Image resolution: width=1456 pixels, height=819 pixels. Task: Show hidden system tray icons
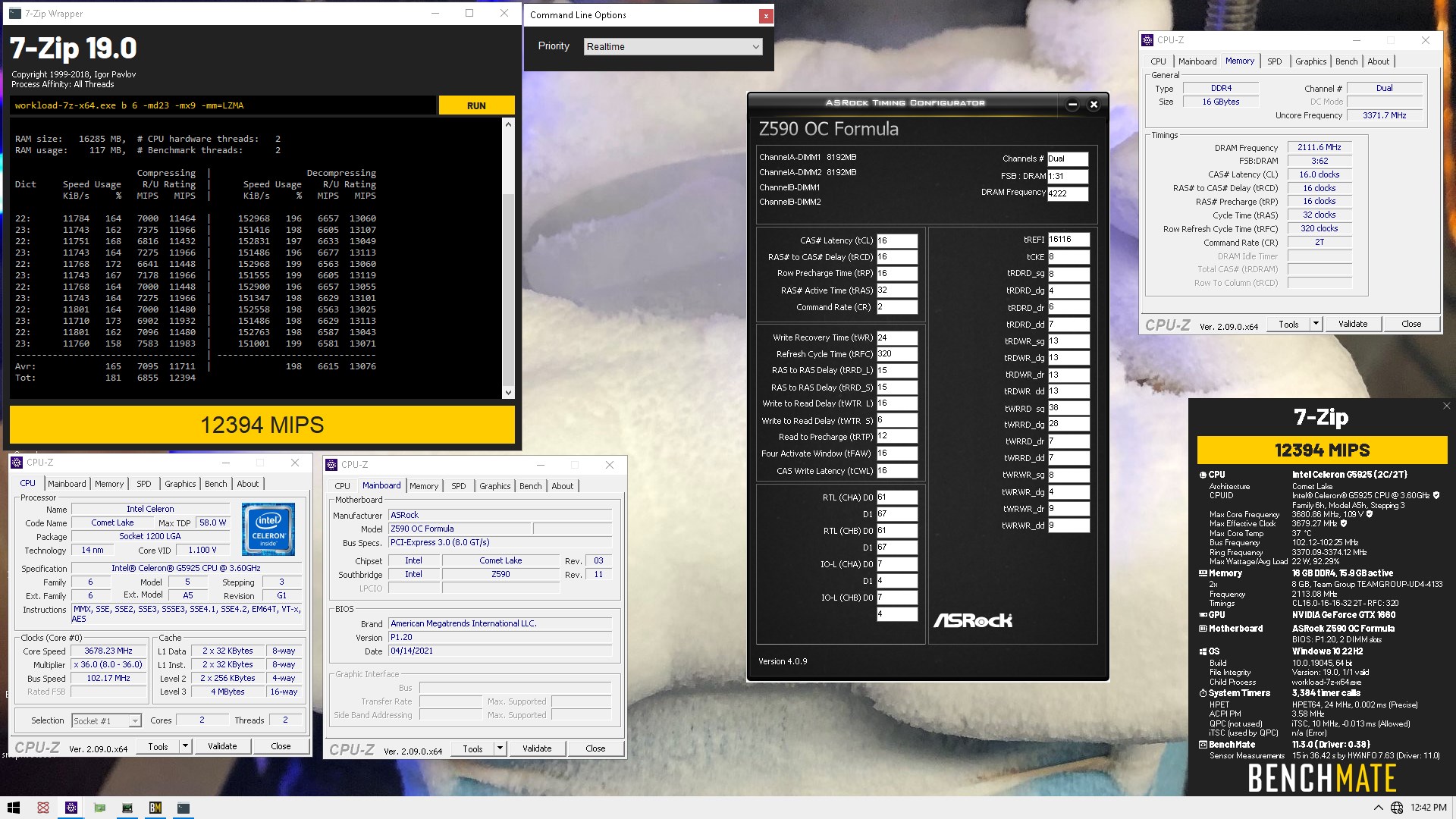(x=1378, y=808)
